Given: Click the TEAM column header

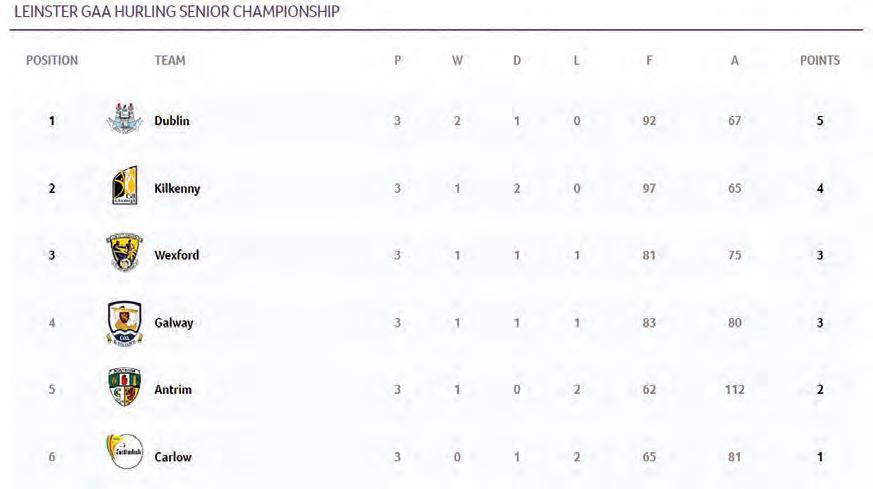Looking at the screenshot, I should (170, 60).
